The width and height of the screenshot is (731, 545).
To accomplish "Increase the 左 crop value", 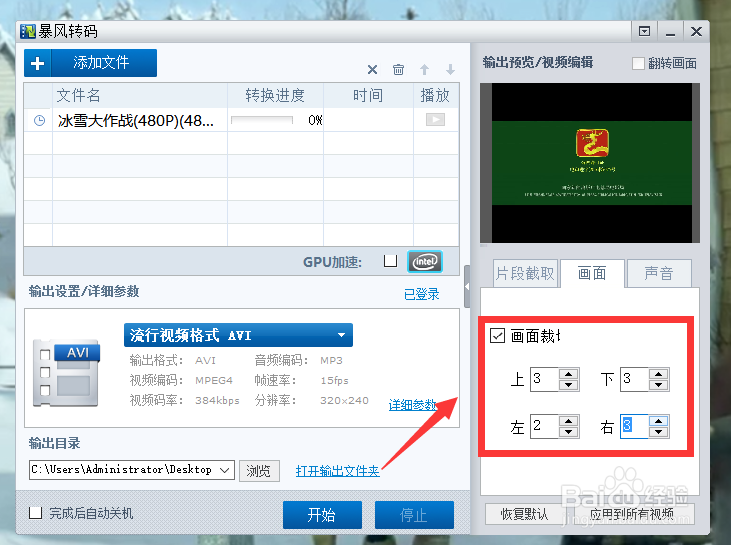I will 568,421.
